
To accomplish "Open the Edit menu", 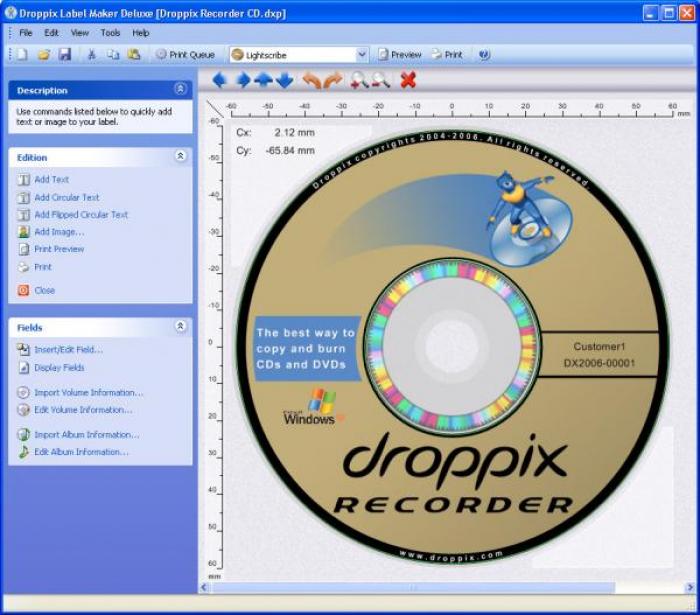I will coord(51,33).
